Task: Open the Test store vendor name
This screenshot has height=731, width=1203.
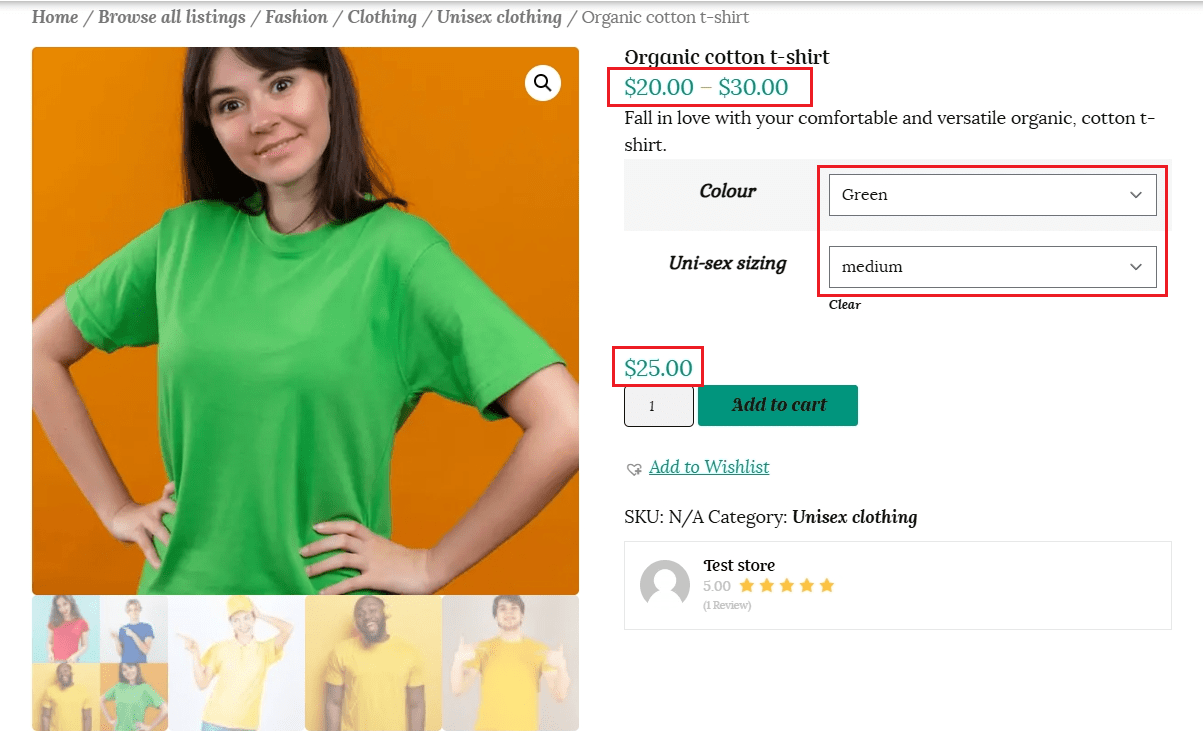Action: coord(739,565)
